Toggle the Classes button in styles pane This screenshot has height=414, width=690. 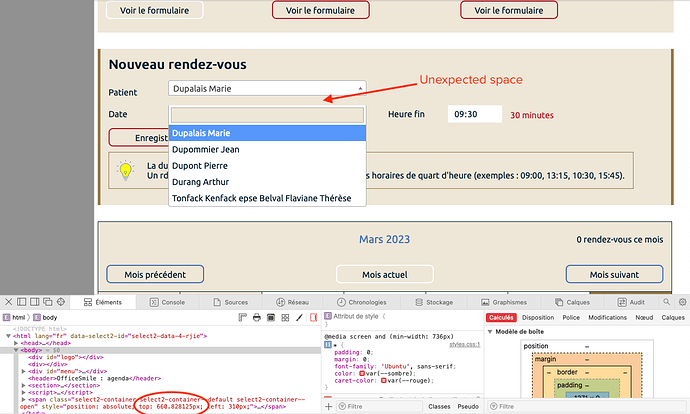pyautogui.click(x=439, y=407)
